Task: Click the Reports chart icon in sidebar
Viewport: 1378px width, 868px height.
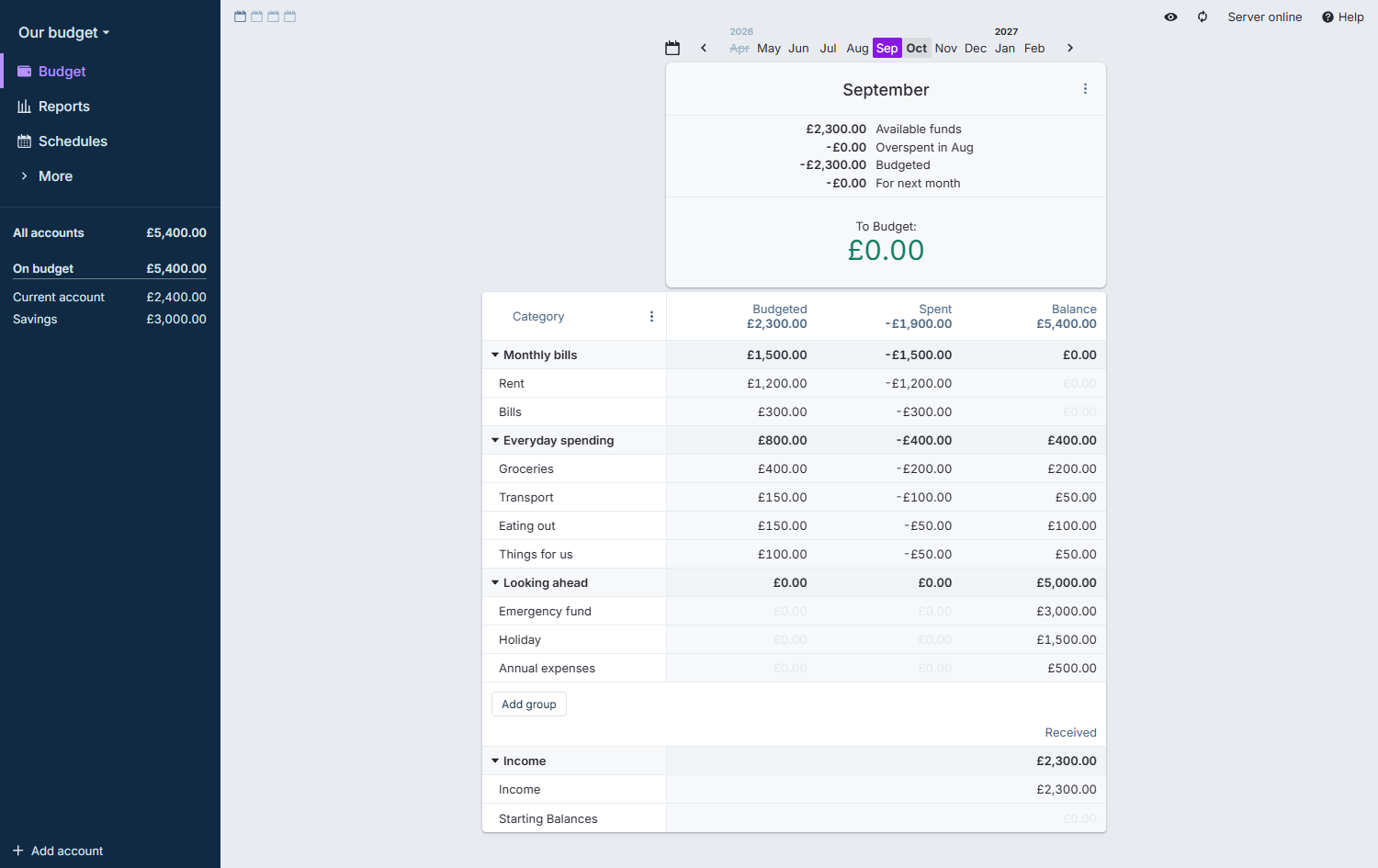Action: pos(25,107)
